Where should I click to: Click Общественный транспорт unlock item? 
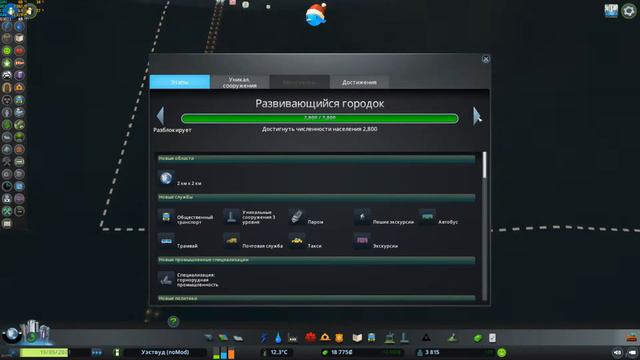186,218
